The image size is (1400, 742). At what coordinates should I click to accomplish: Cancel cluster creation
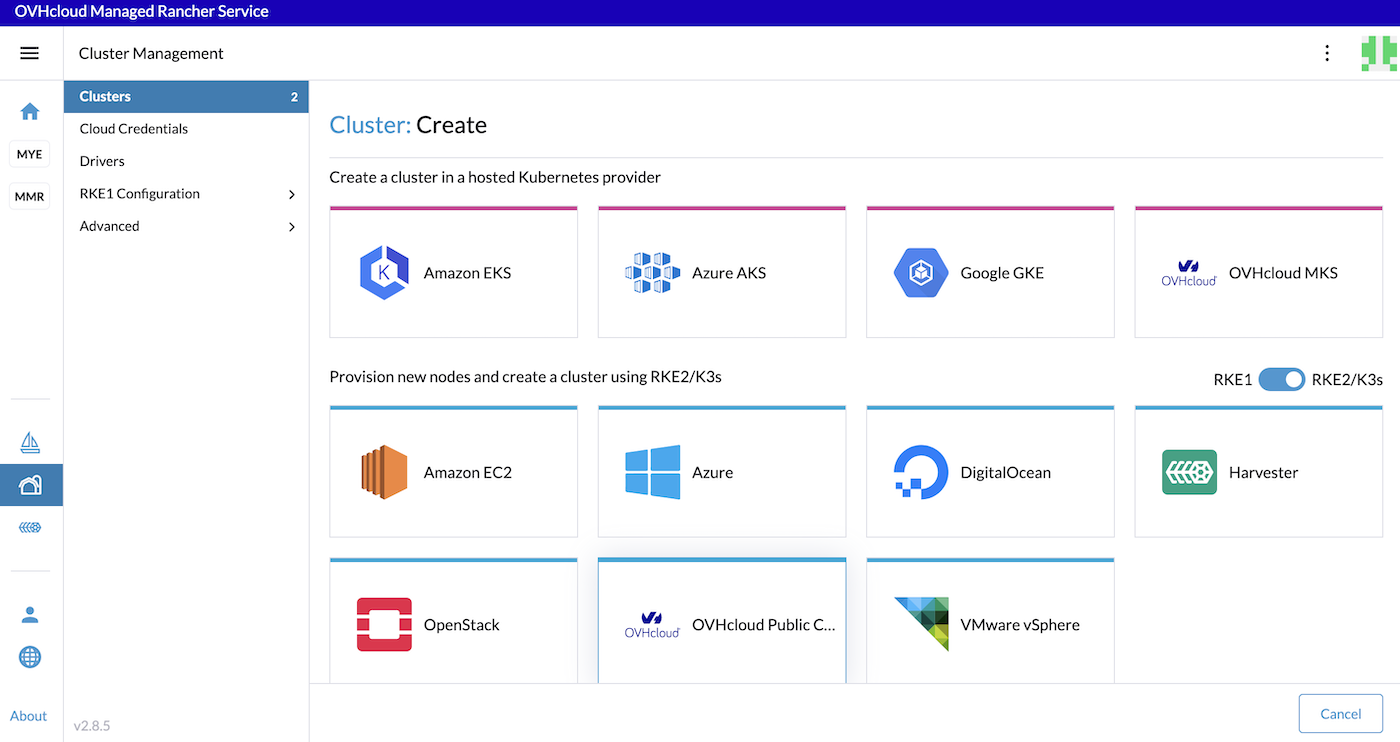tap(1340, 713)
